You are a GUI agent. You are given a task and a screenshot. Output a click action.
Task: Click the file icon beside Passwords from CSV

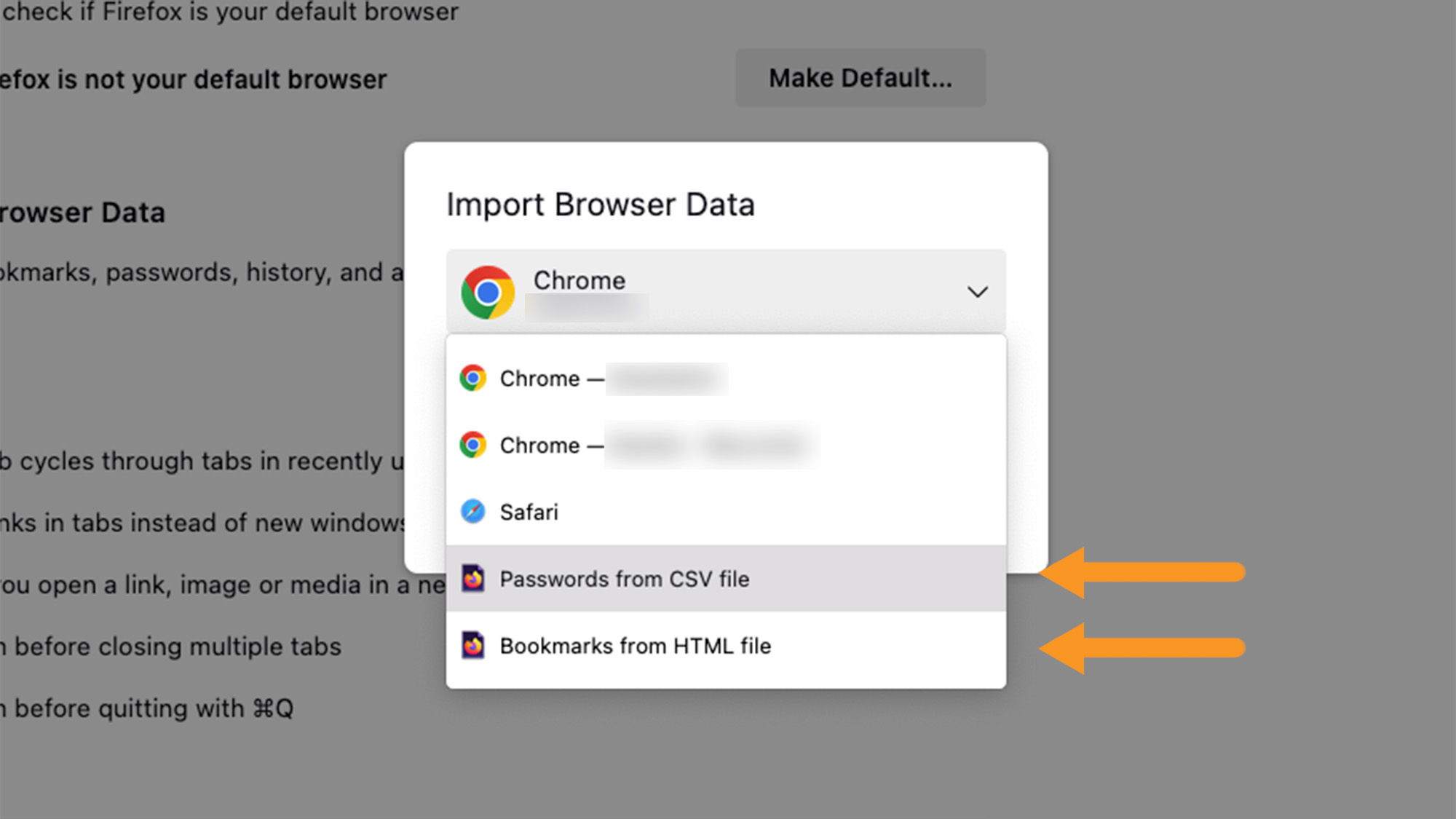(x=473, y=579)
